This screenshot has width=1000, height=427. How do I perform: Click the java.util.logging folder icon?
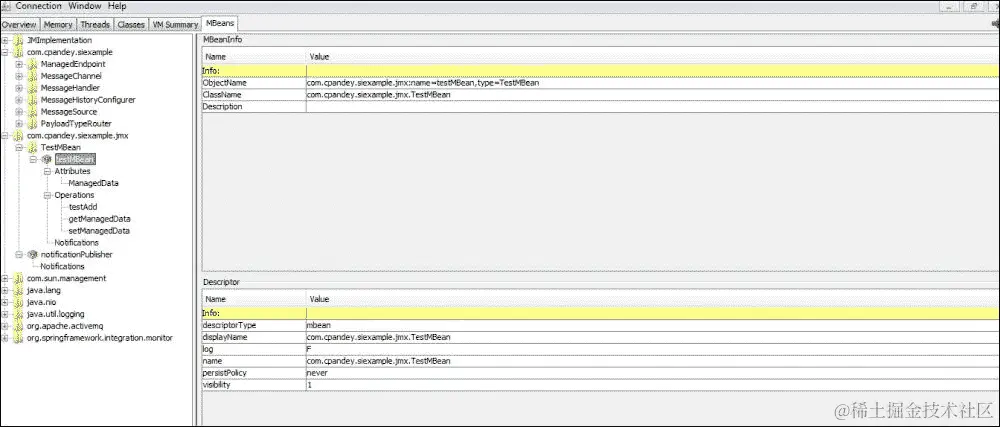click(18, 314)
